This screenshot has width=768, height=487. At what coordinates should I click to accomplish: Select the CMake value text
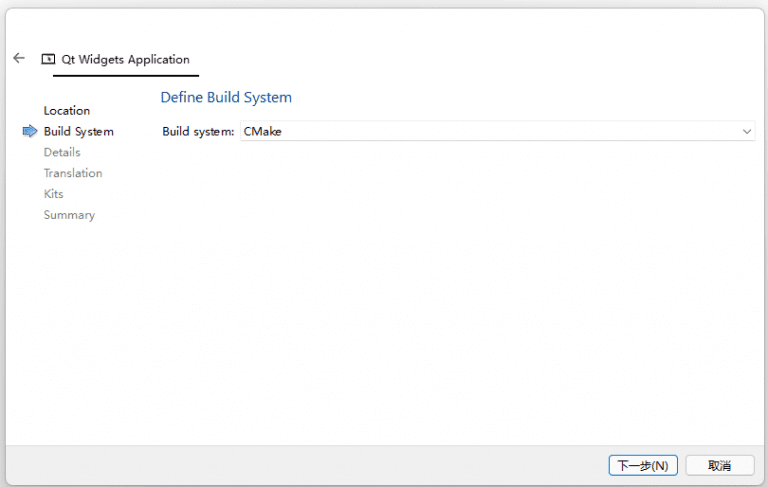pyautogui.click(x=263, y=131)
